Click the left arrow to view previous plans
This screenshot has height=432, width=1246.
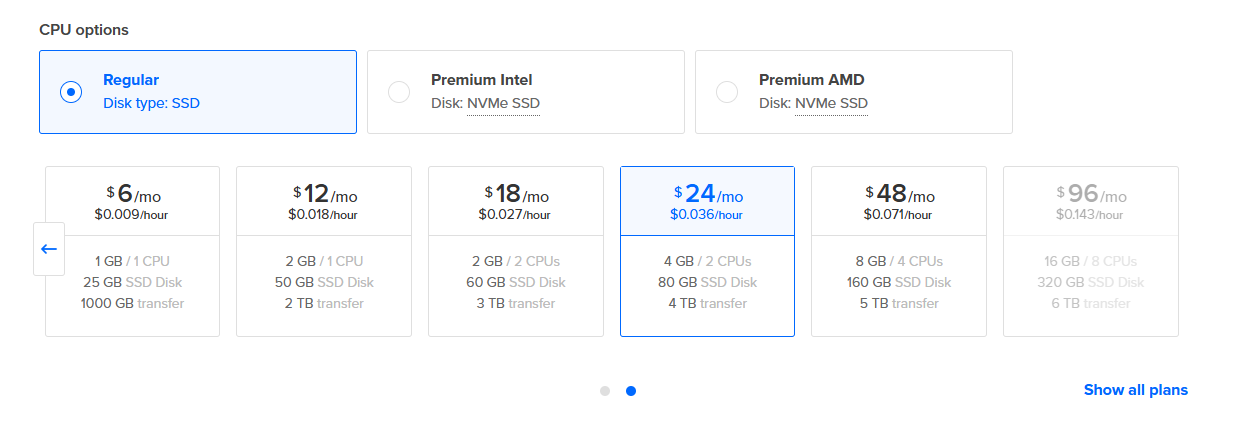[49, 249]
